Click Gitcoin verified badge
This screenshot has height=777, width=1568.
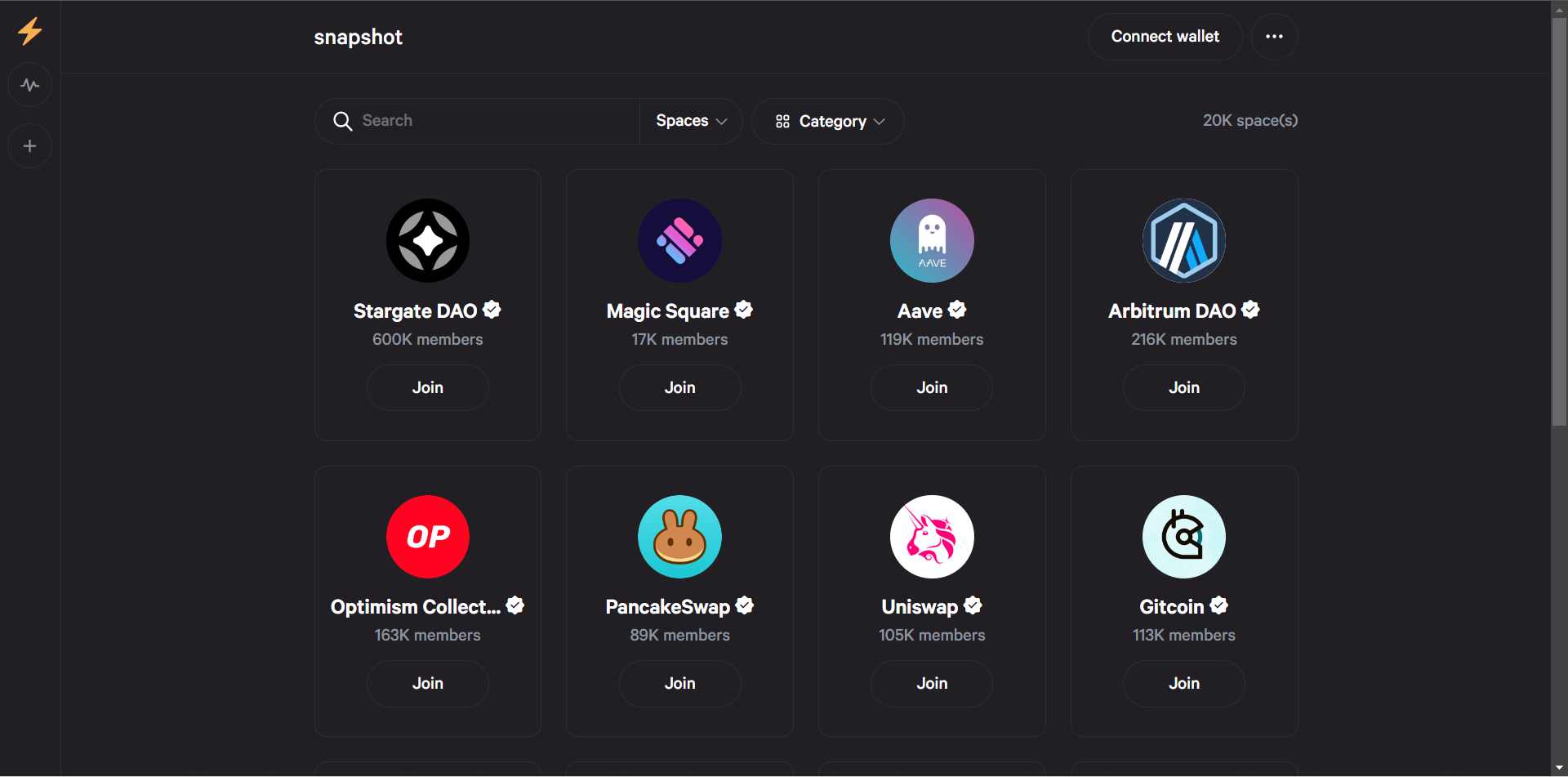pos(1219,605)
